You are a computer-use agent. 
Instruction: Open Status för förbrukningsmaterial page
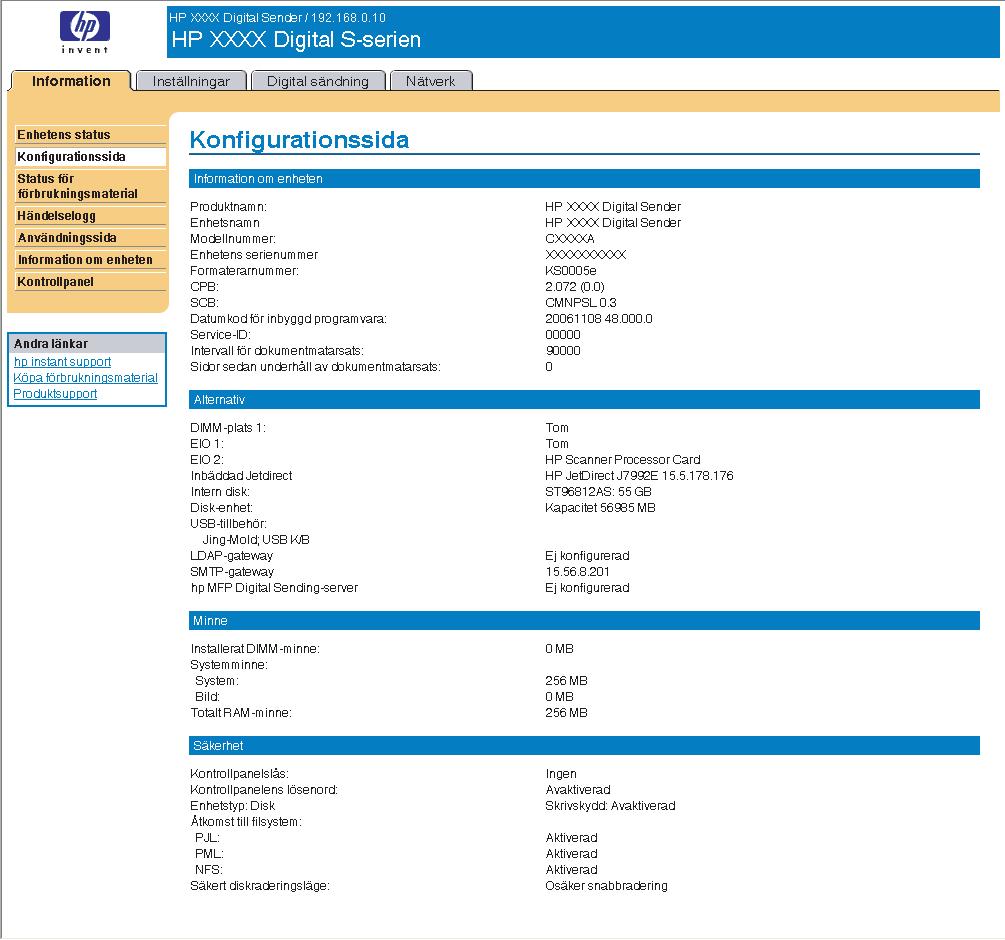(x=90, y=186)
